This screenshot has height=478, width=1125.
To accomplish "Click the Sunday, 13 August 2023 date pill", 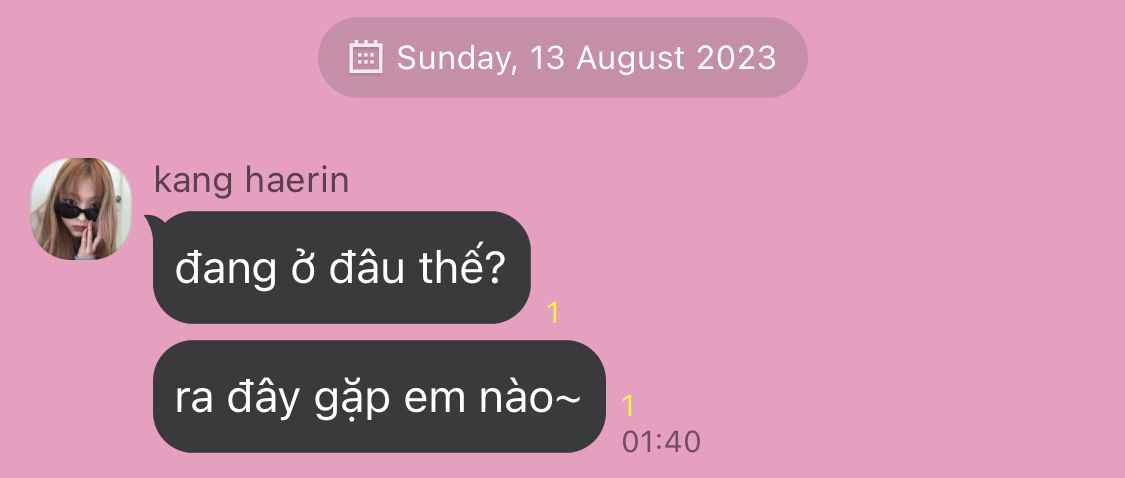I will [562, 57].
